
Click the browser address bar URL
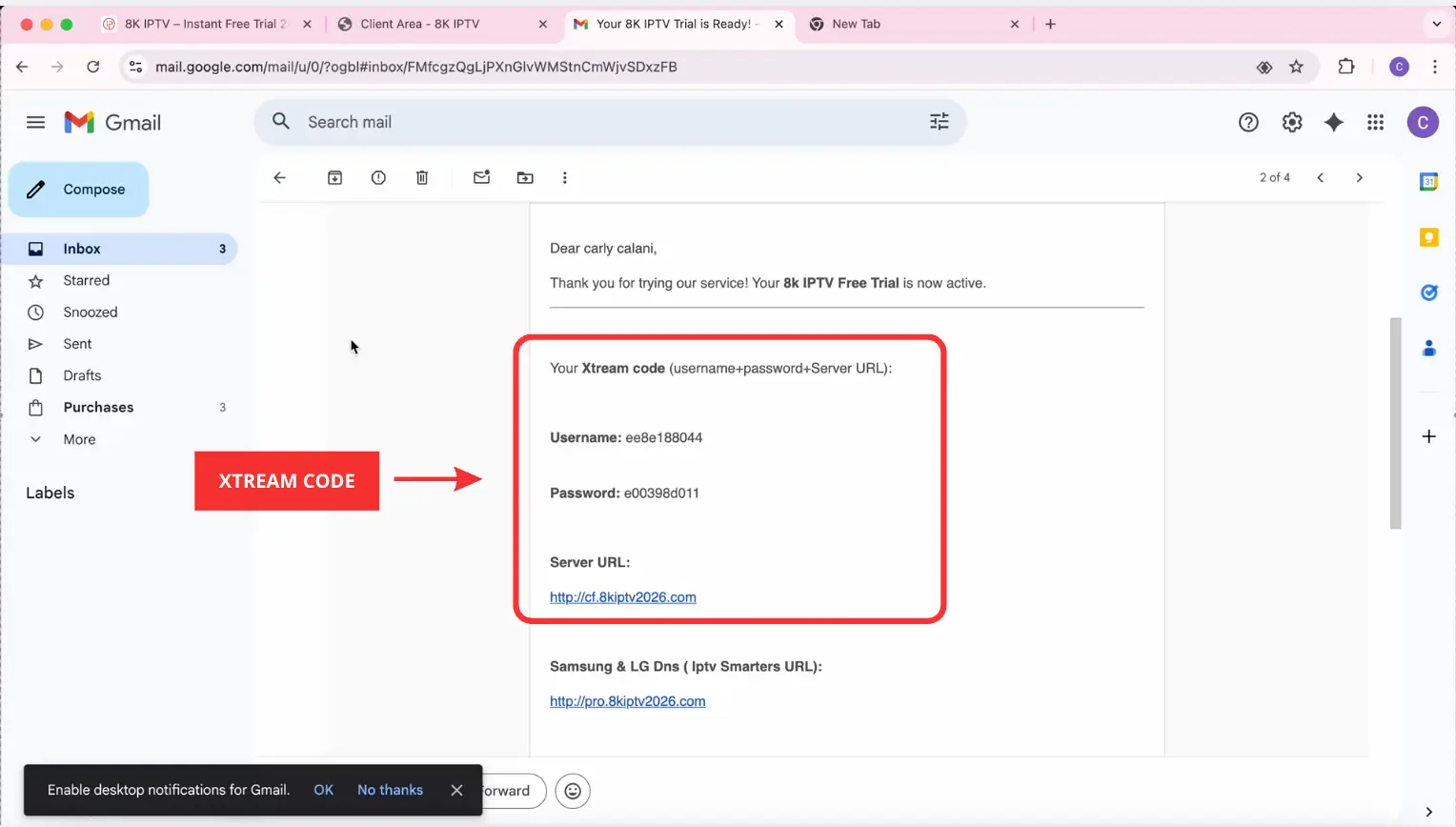416,67
